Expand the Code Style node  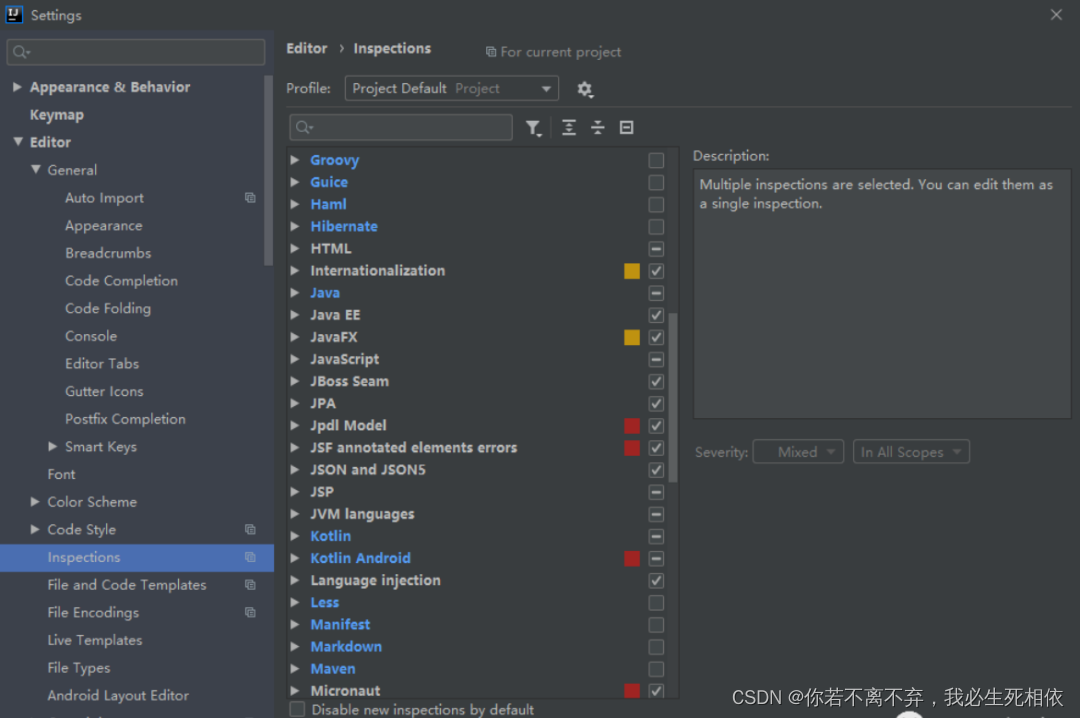(35, 529)
